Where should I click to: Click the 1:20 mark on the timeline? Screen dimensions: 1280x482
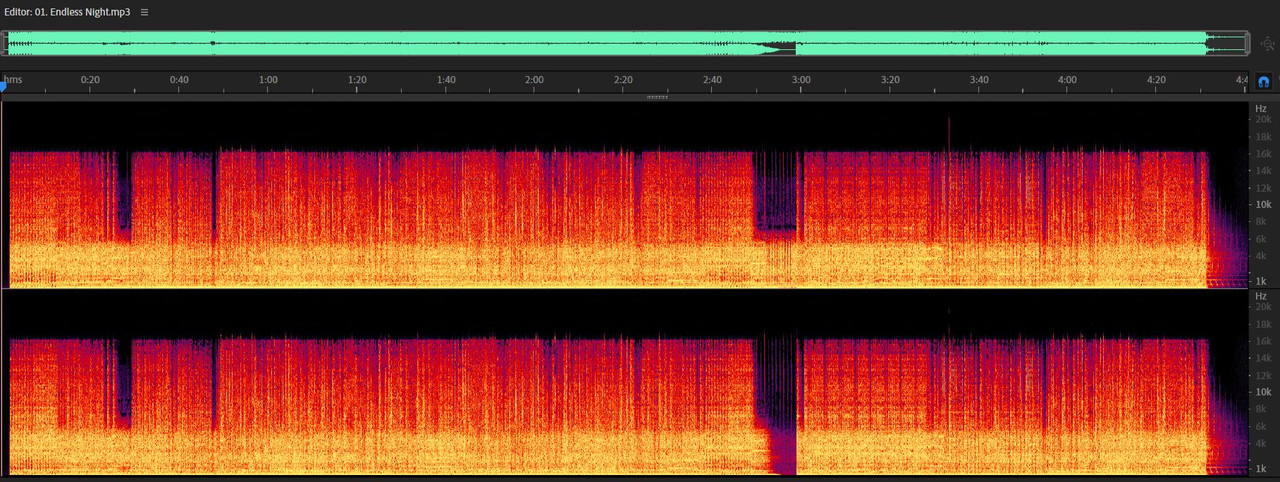(357, 79)
